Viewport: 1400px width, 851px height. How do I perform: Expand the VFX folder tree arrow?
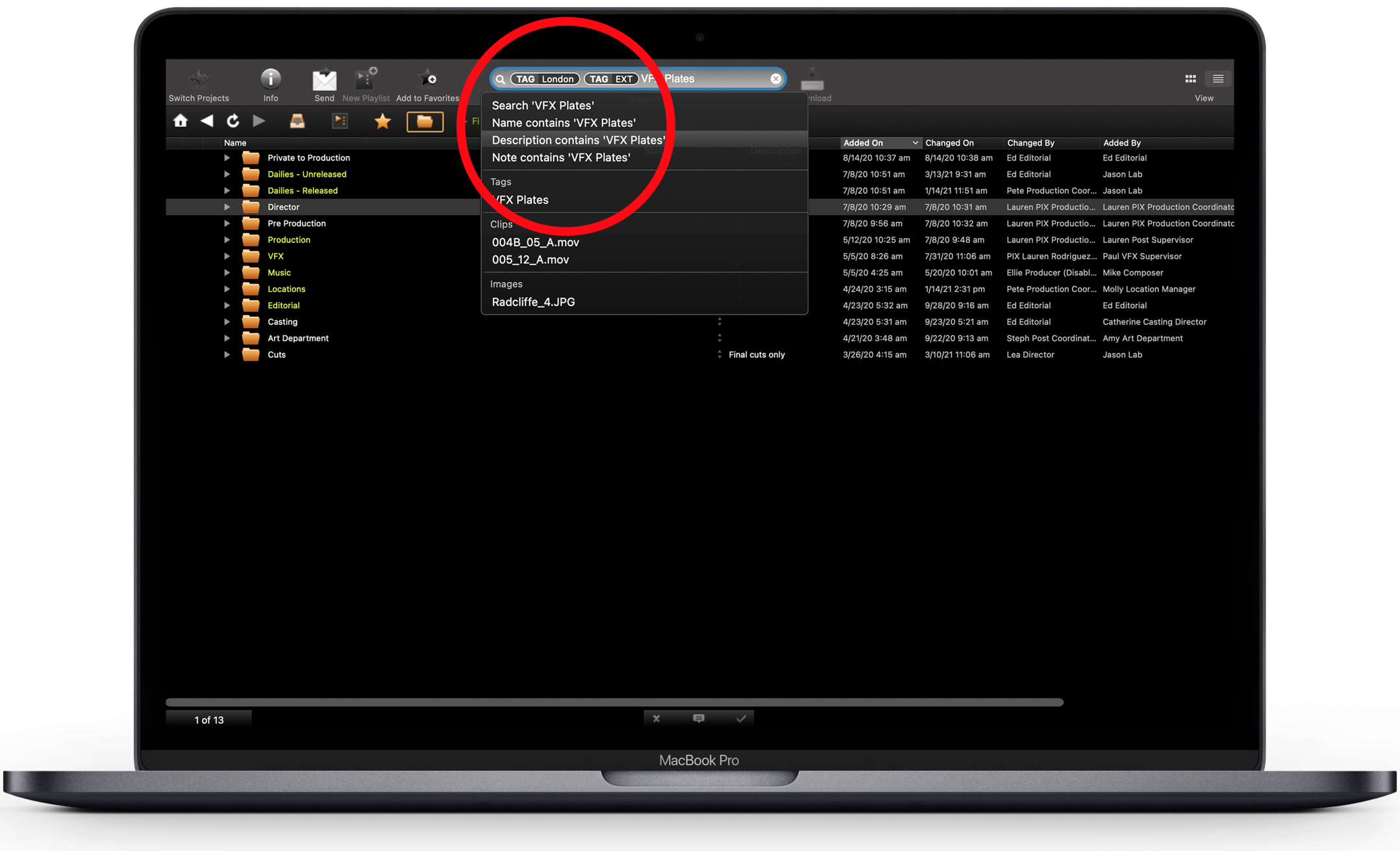coord(227,256)
